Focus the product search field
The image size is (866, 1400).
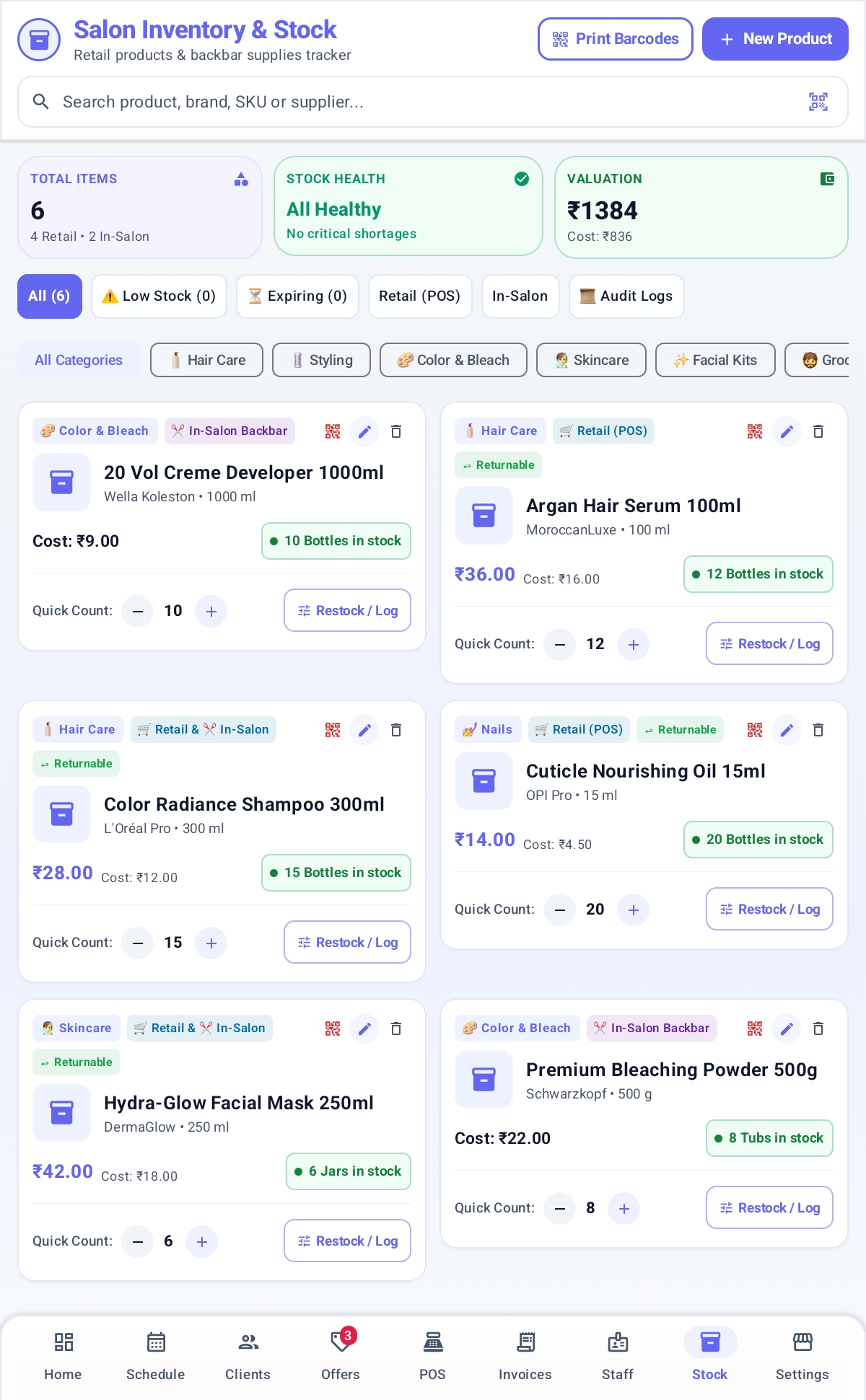(433, 102)
